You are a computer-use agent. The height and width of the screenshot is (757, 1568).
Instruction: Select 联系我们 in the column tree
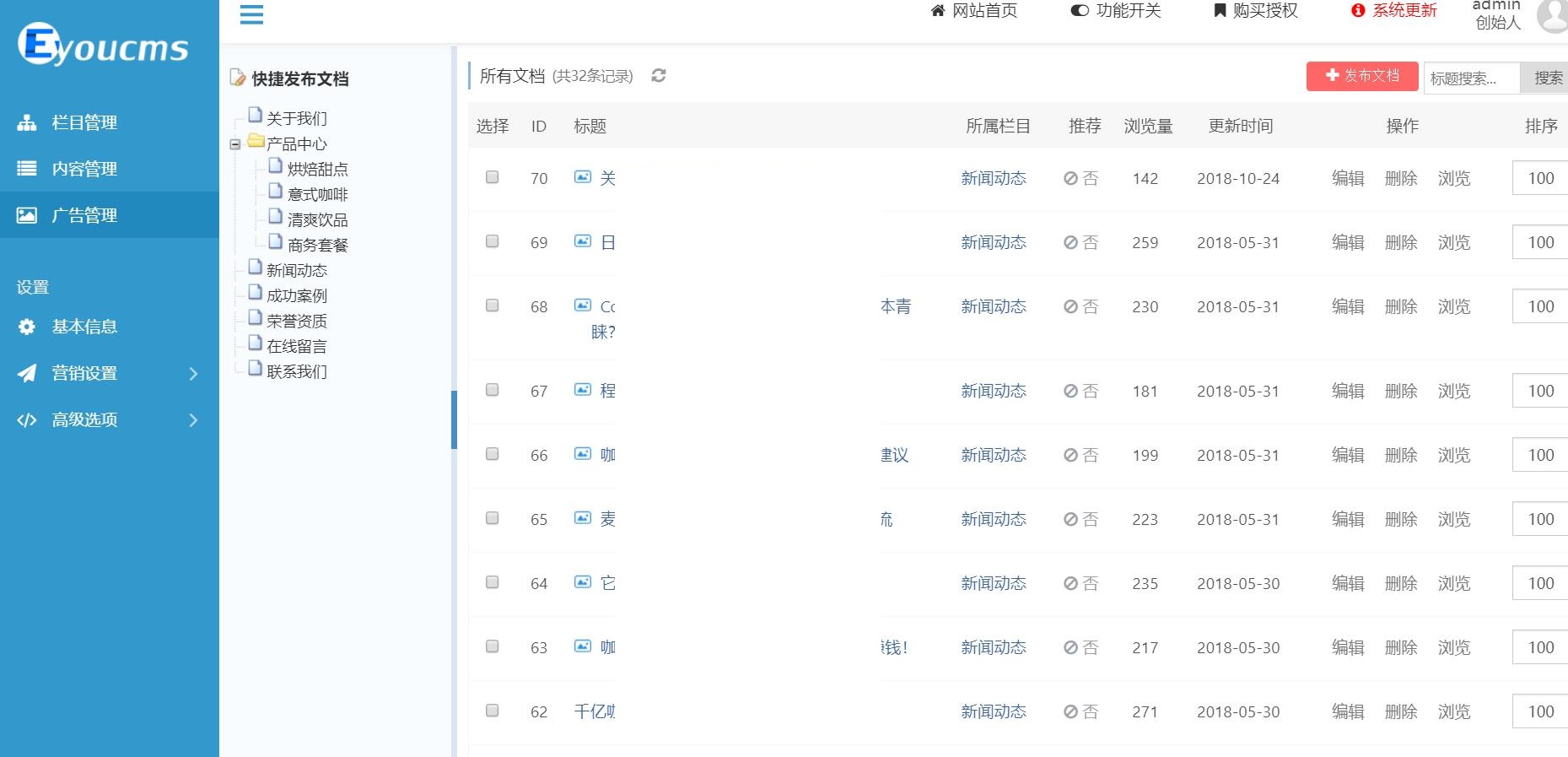(x=296, y=372)
